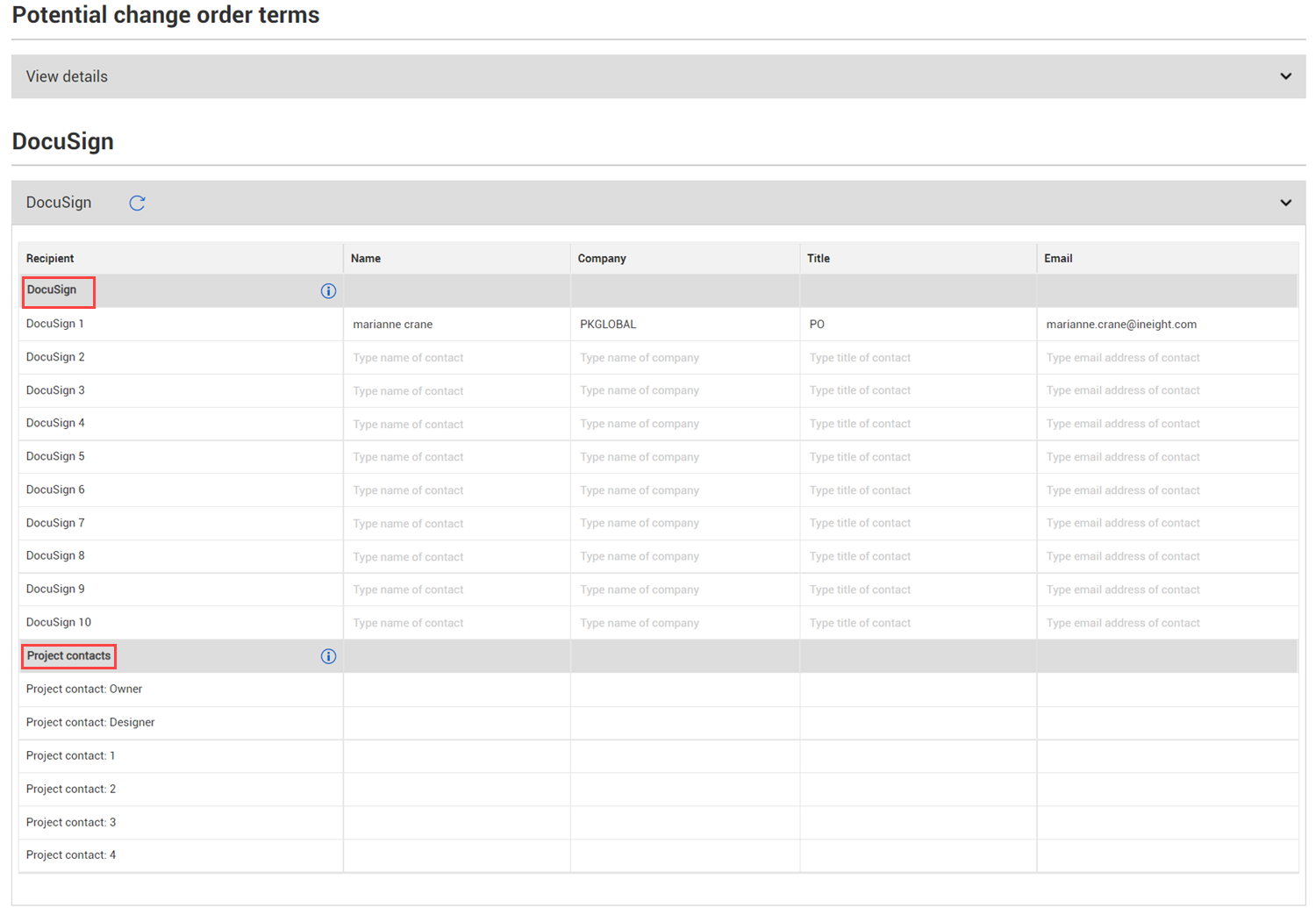
Task: Click the DocuSign 2 email field
Action: click(1168, 358)
